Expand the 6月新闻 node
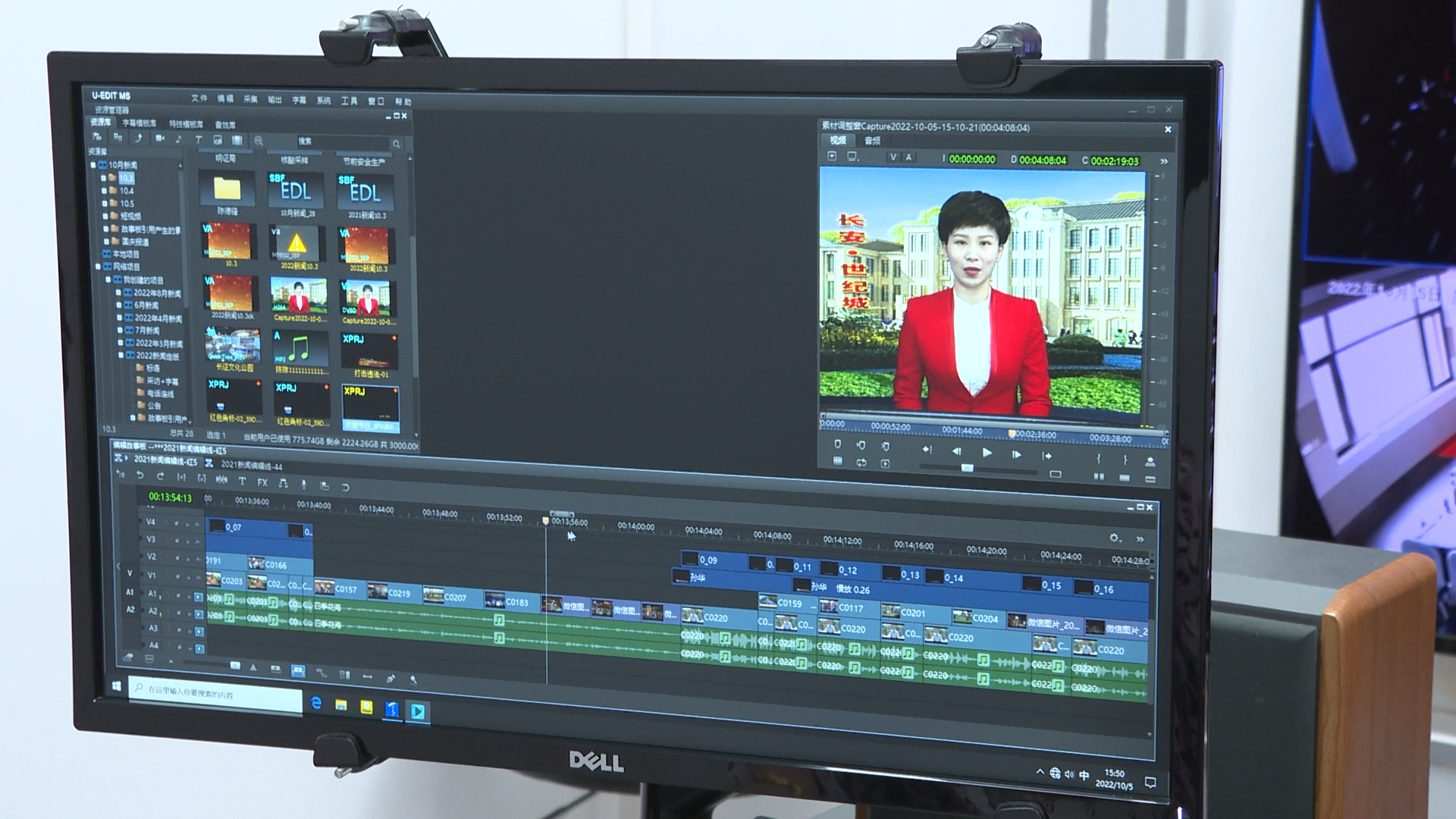This screenshot has width=1456, height=819. pyautogui.click(x=119, y=305)
